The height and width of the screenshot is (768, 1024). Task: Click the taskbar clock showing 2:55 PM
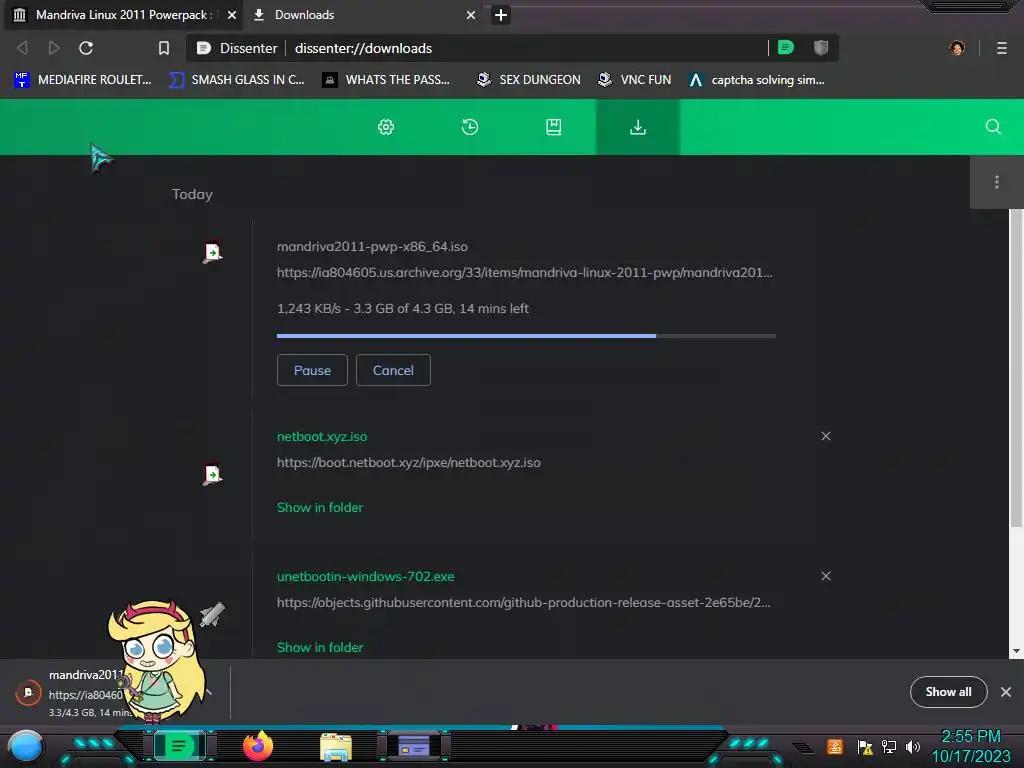[x=970, y=746]
